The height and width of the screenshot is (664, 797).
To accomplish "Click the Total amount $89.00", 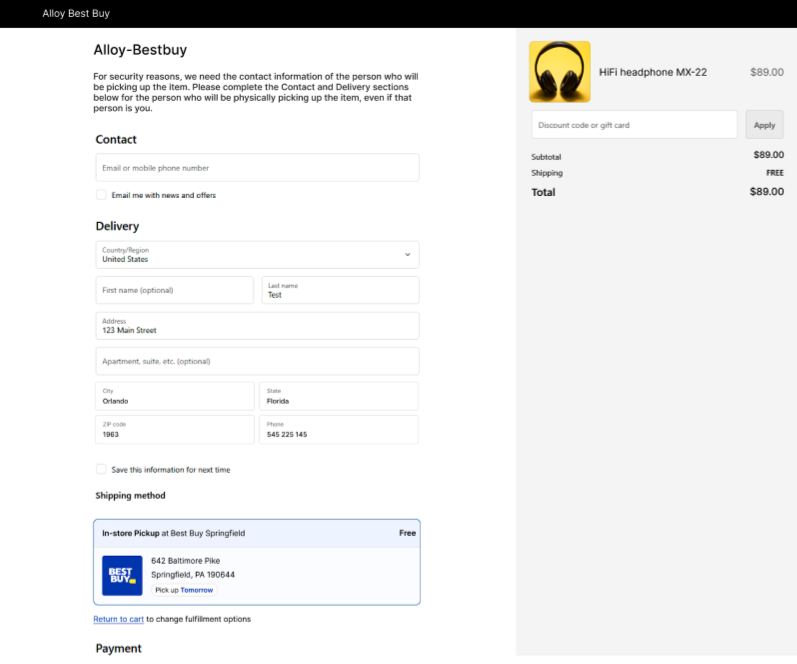I will (767, 192).
